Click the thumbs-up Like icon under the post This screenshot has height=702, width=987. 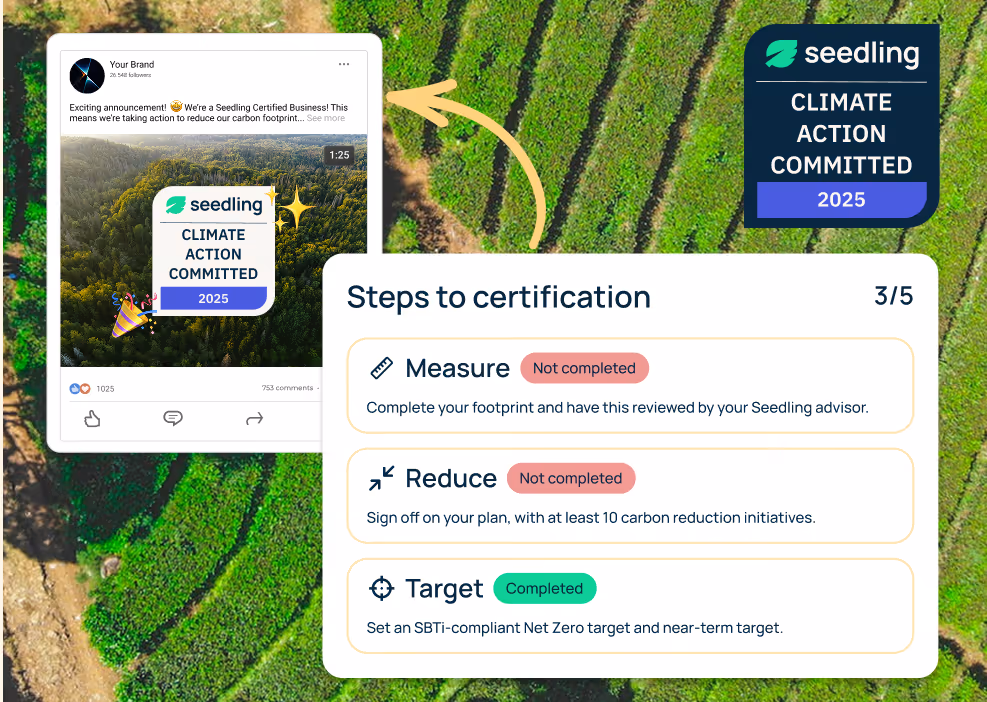coord(91,419)
